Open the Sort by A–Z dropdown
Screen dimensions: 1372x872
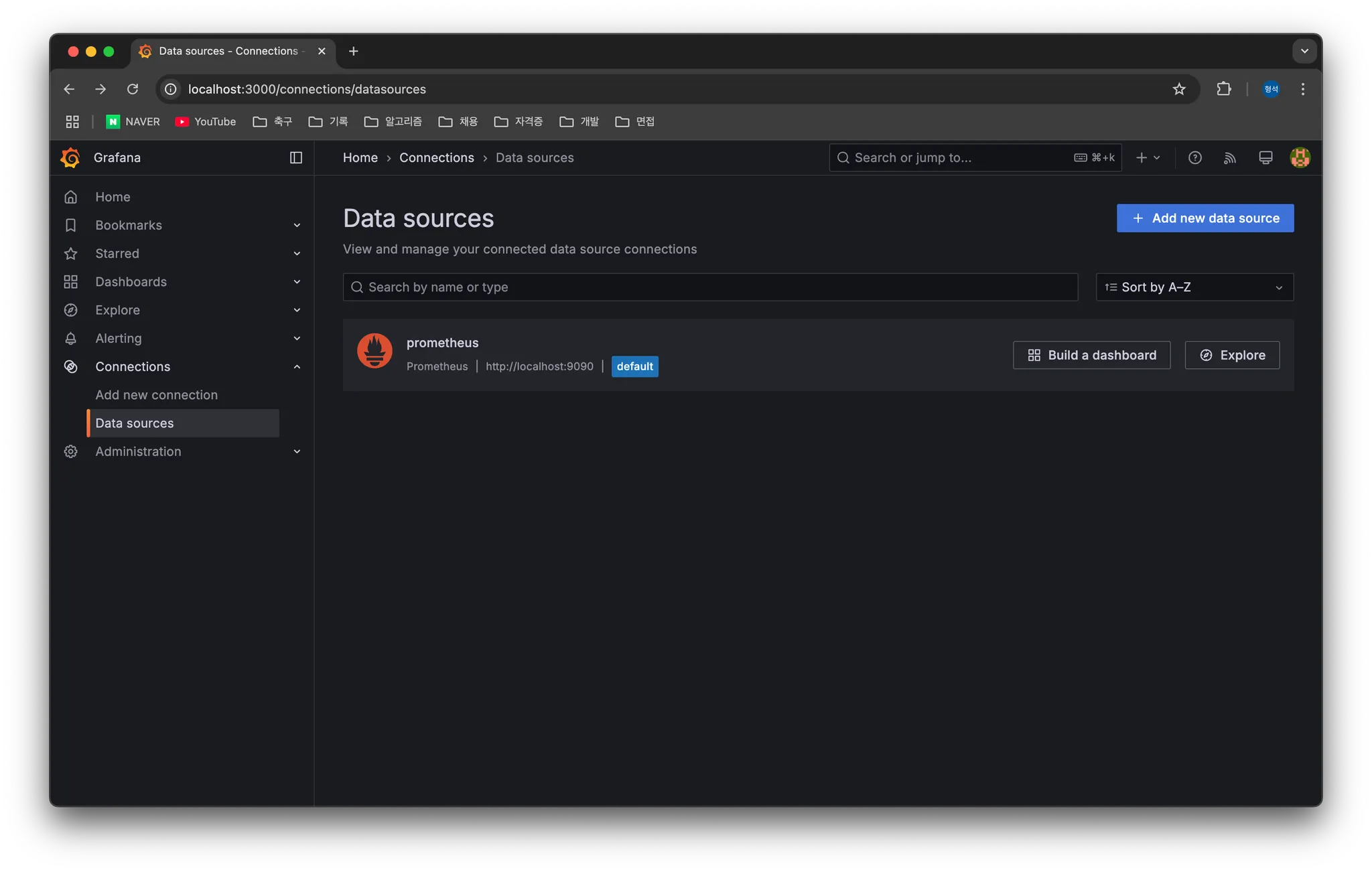coord(1194,287)
